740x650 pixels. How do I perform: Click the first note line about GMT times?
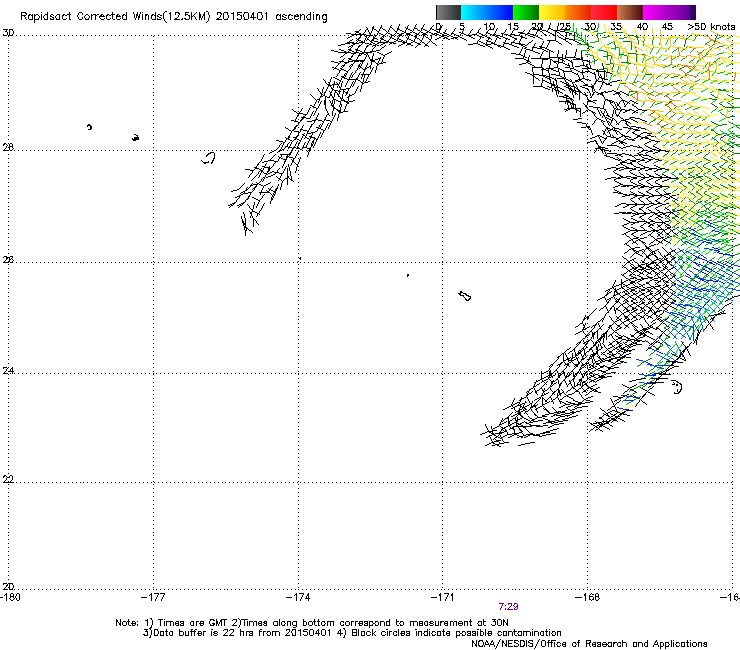coord(312,623)
